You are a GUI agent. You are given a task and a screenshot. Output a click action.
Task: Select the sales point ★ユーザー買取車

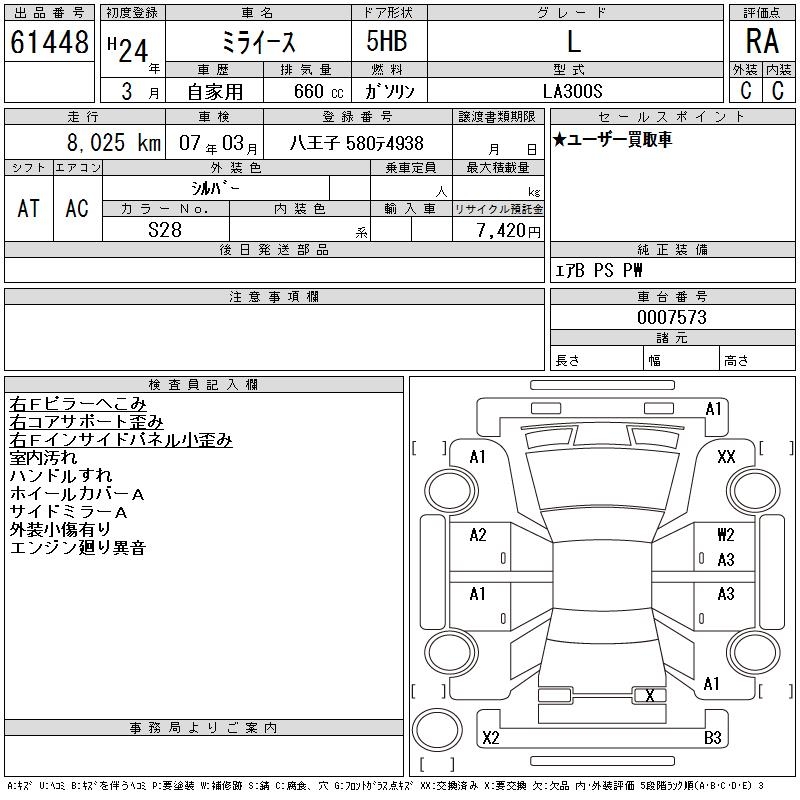click(x=612, y=140)
